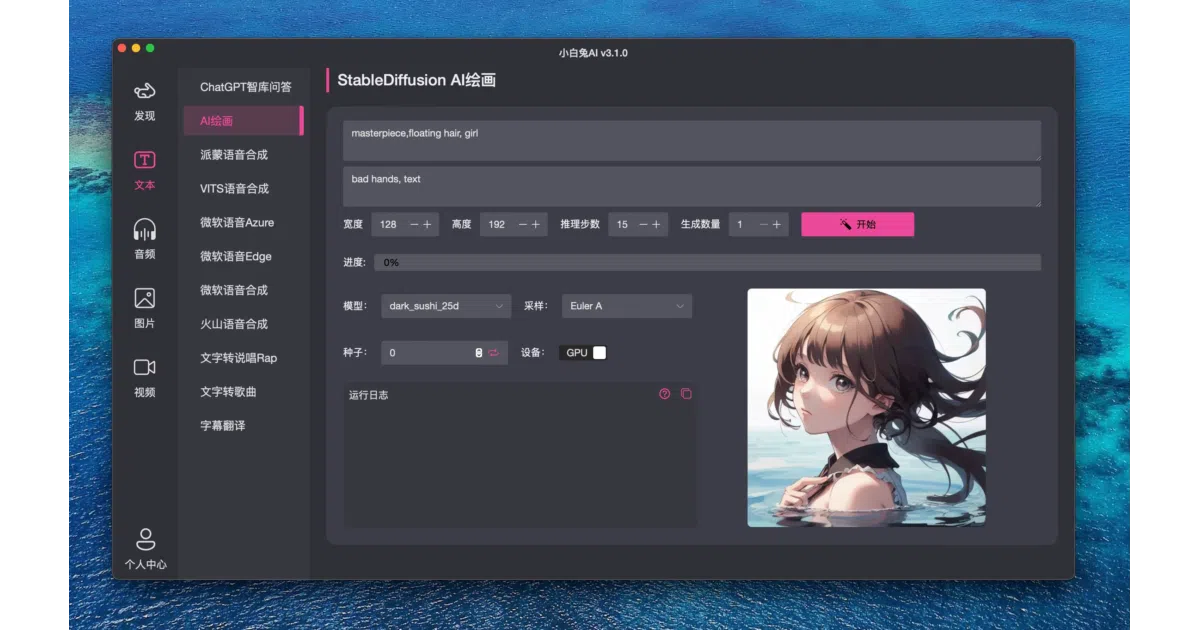The width and height of the screenshot is (1200, 630).
Task: Click the seed field spinner arrows
Action: [479, 353]
